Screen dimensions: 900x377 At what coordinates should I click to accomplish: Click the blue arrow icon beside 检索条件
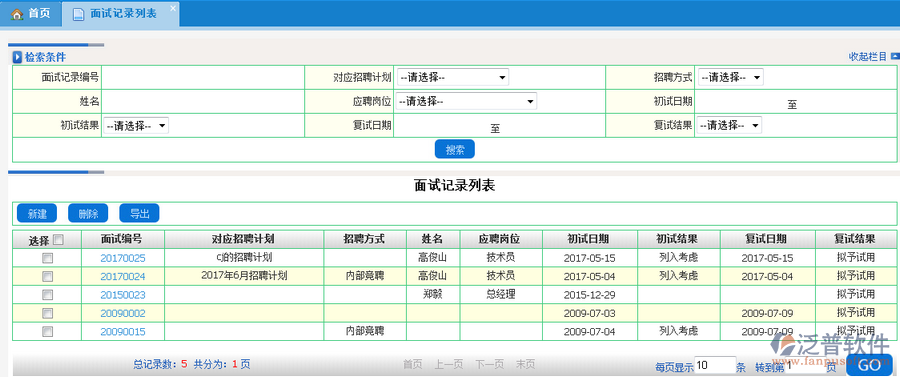[x=17, y=57]
